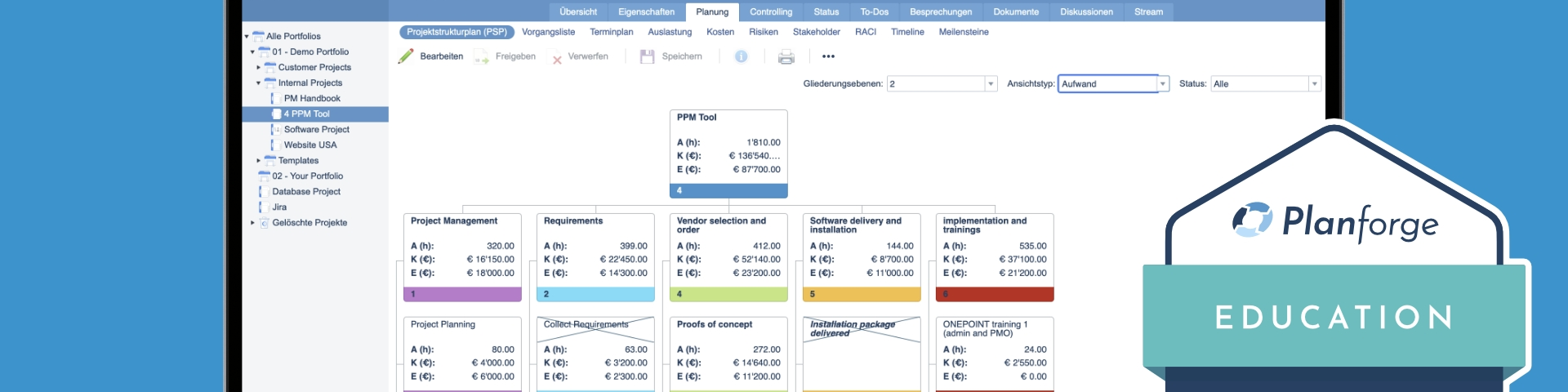Click the PM Handbook project icon
1568x392 pixels.
coord(276,98)
